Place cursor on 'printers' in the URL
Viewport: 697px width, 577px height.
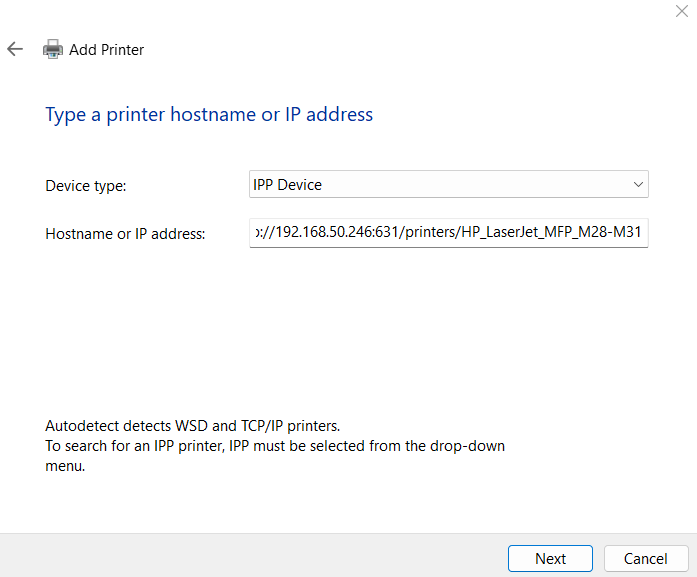427,233
